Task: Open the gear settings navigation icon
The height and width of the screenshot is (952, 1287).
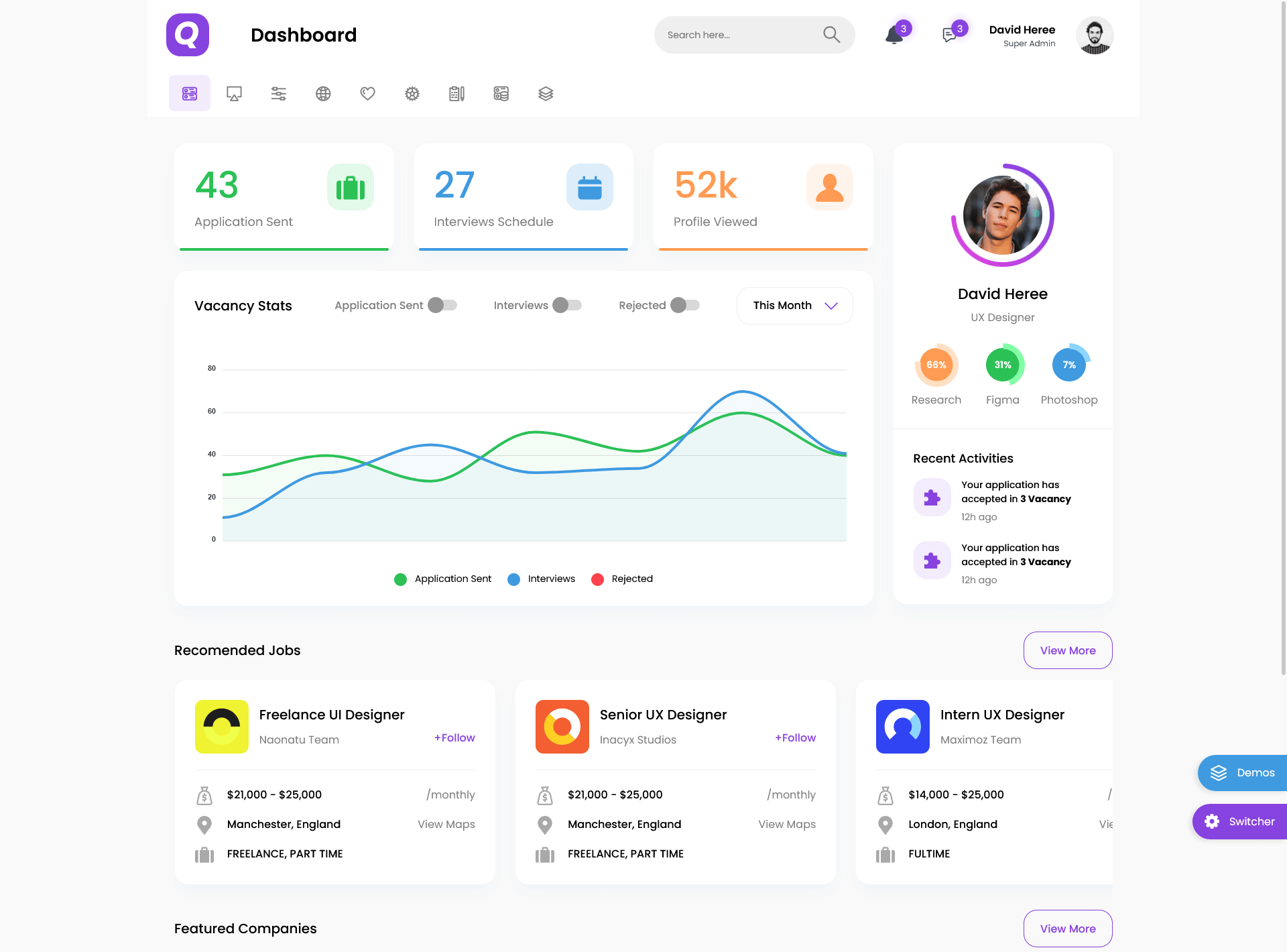Action: click(x=412, y=94)
